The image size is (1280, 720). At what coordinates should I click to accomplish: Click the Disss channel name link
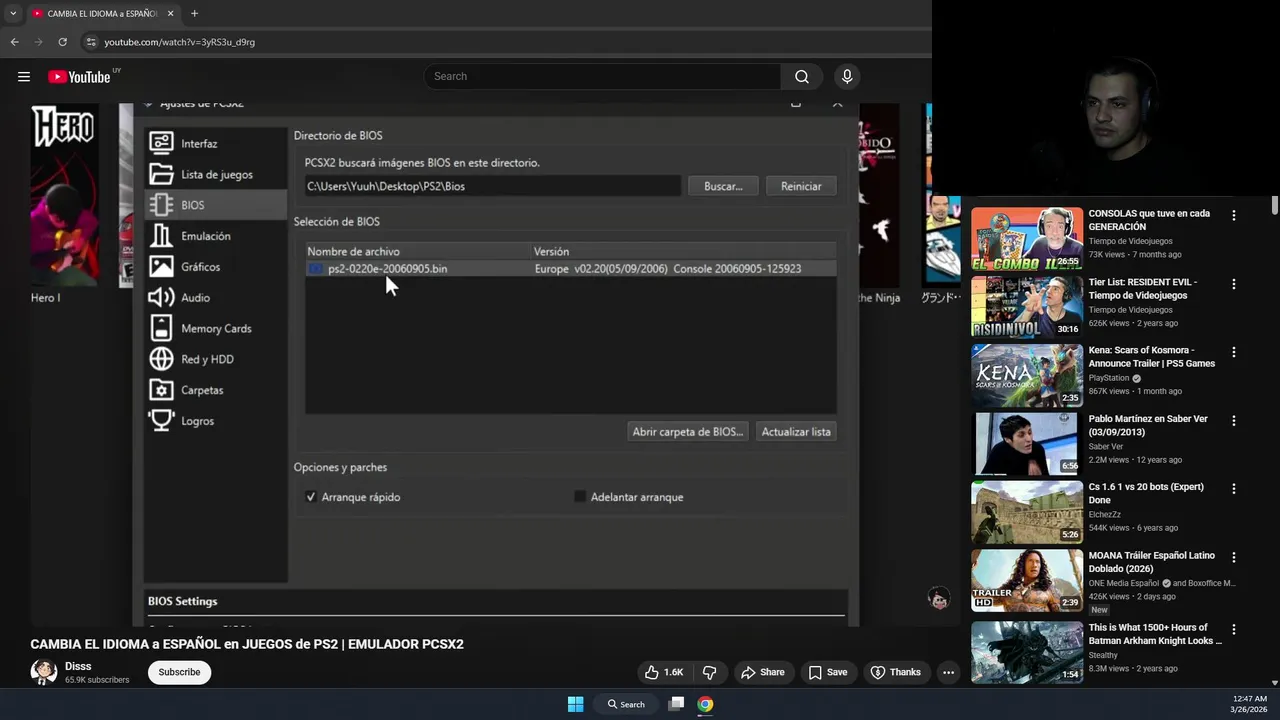coord(78,666)
